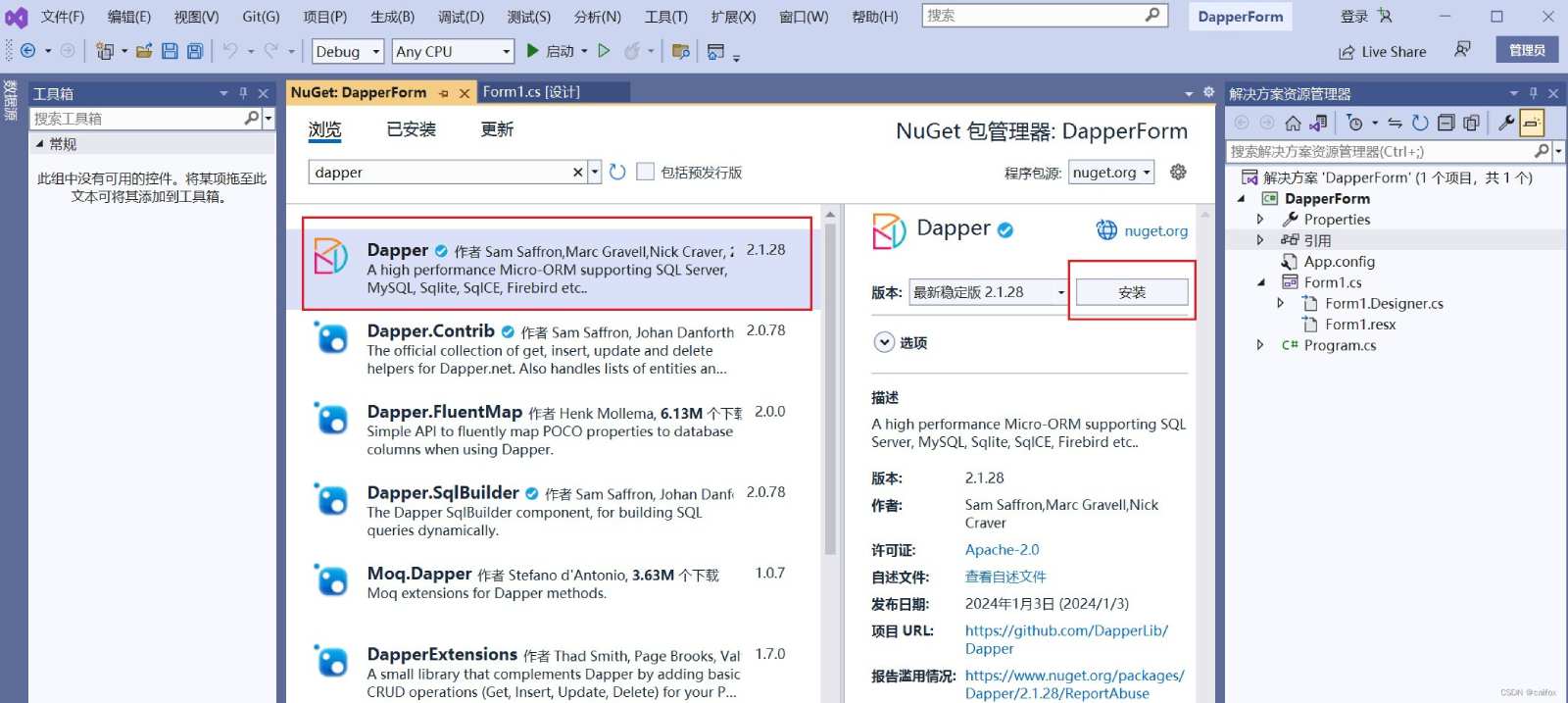Viewport: 1568px width, 703px height.
Task: Open the 启动 start button dropdown arrow
Action: (x=584, y=51)
